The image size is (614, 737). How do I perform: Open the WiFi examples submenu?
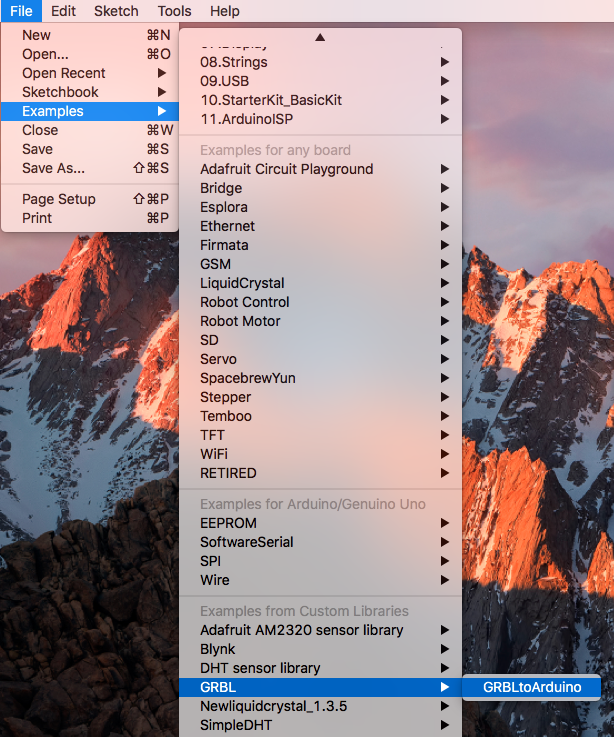(x=320, y=454)
